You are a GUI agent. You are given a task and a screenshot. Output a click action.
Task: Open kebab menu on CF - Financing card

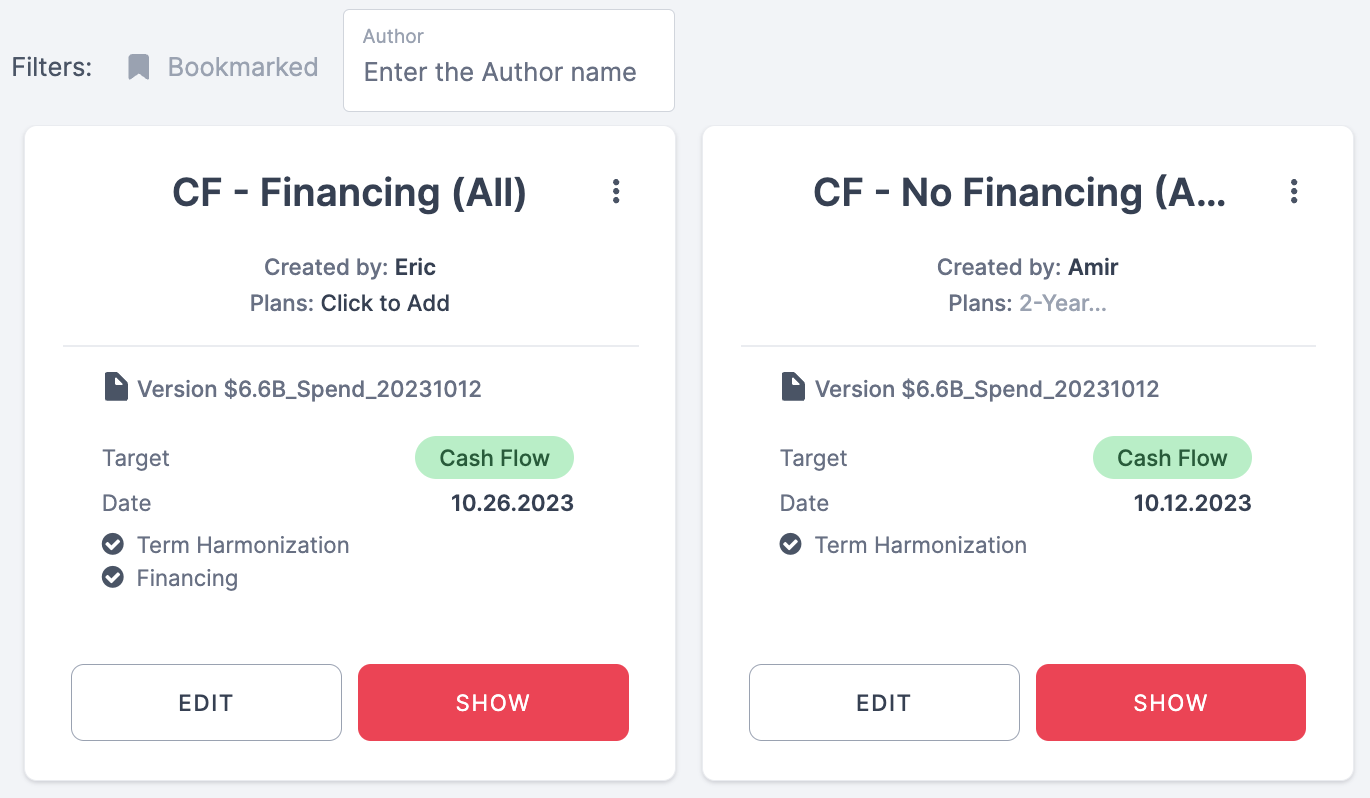616,191
